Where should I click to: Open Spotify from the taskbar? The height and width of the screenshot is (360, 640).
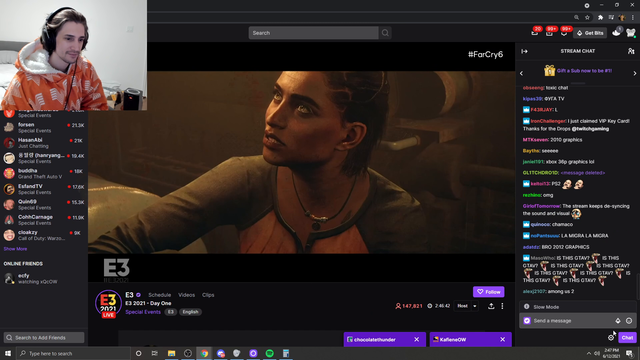(269, 353)
